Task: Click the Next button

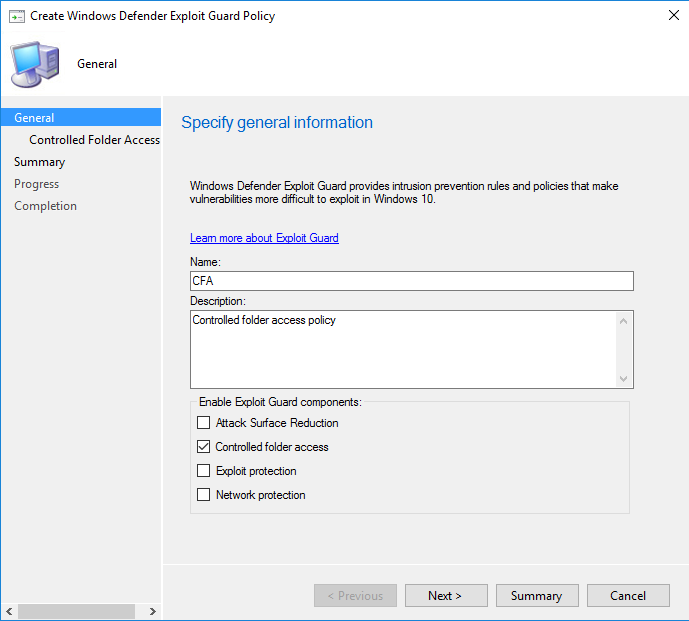Action: click(444, 596)
